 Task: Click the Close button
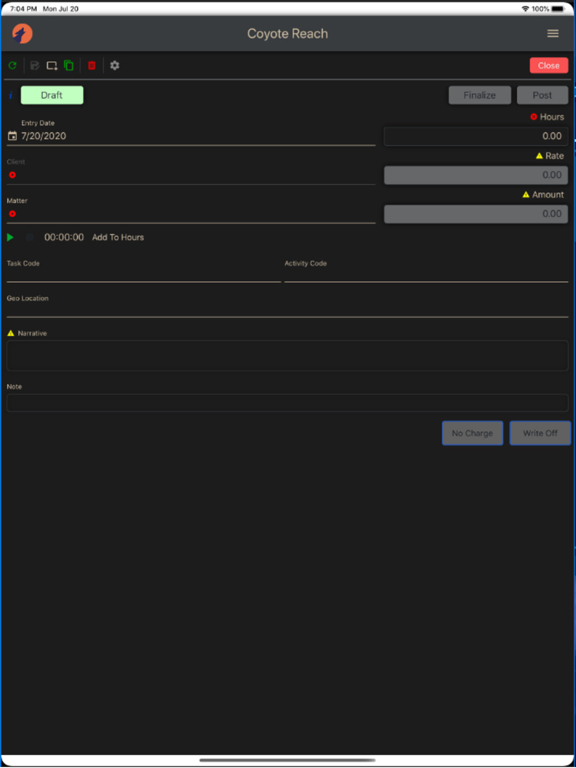coord(549,66)
